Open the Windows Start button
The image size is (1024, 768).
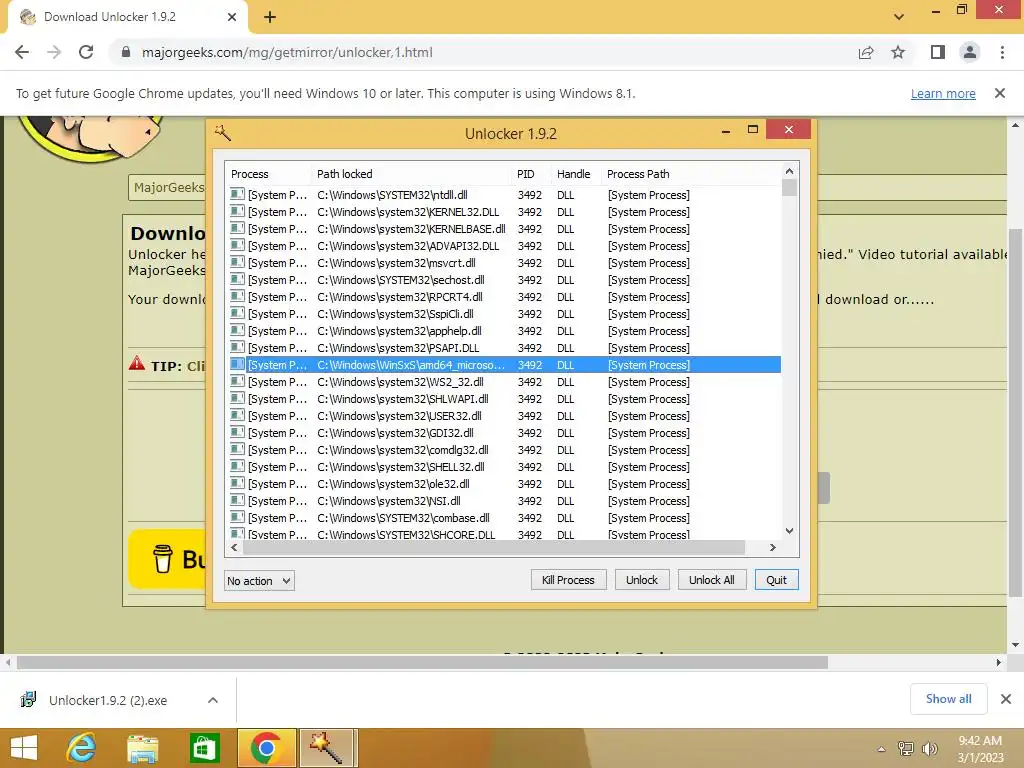point(24,748)
